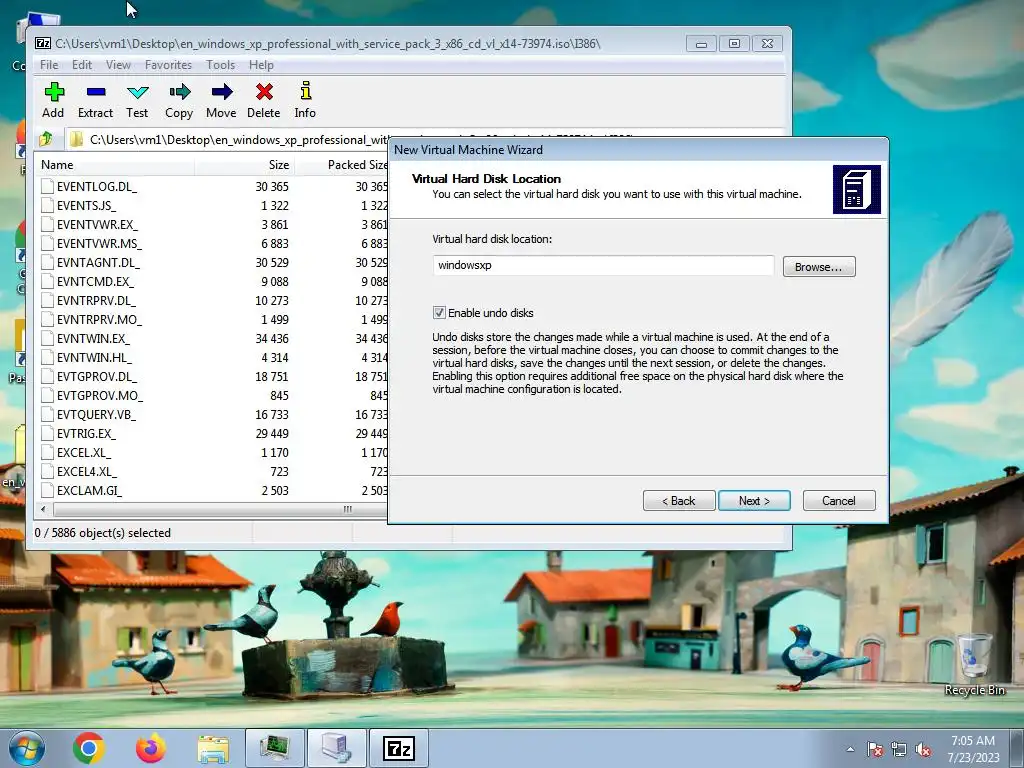Select the EXCEL4.XL_ row

(212, 471)
